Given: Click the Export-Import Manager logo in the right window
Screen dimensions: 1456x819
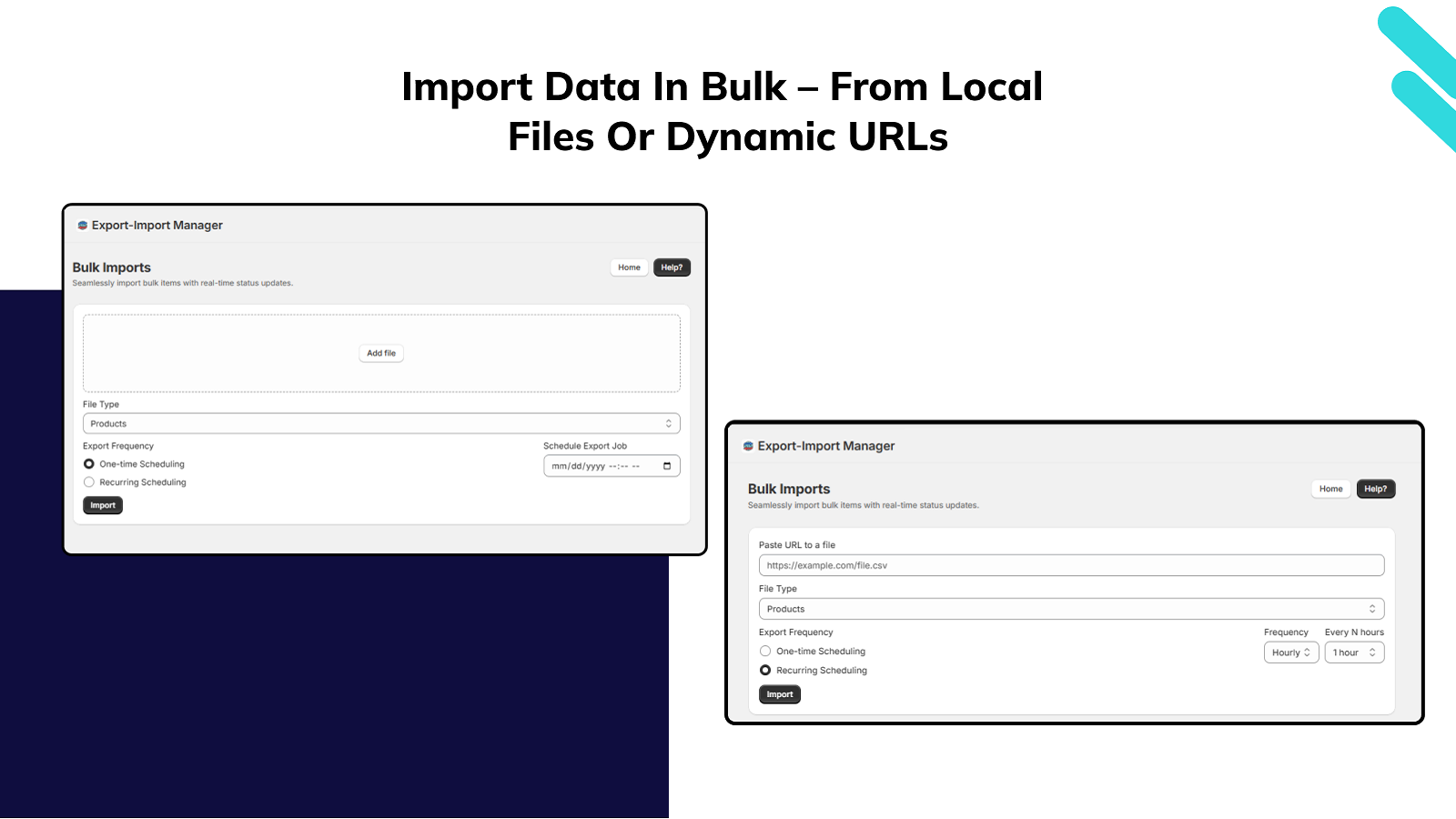Looking at the screenshot, I should 748,446.
